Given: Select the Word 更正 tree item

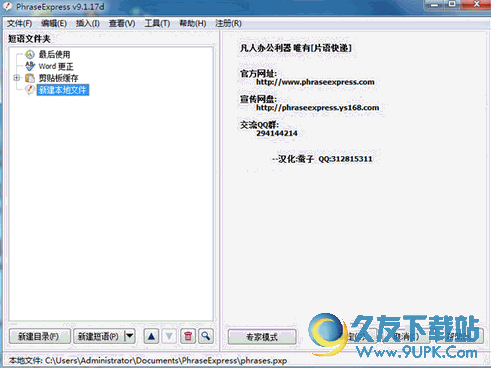Looking at the screenshot, I should pyautogui.click(x=56, y=66).
